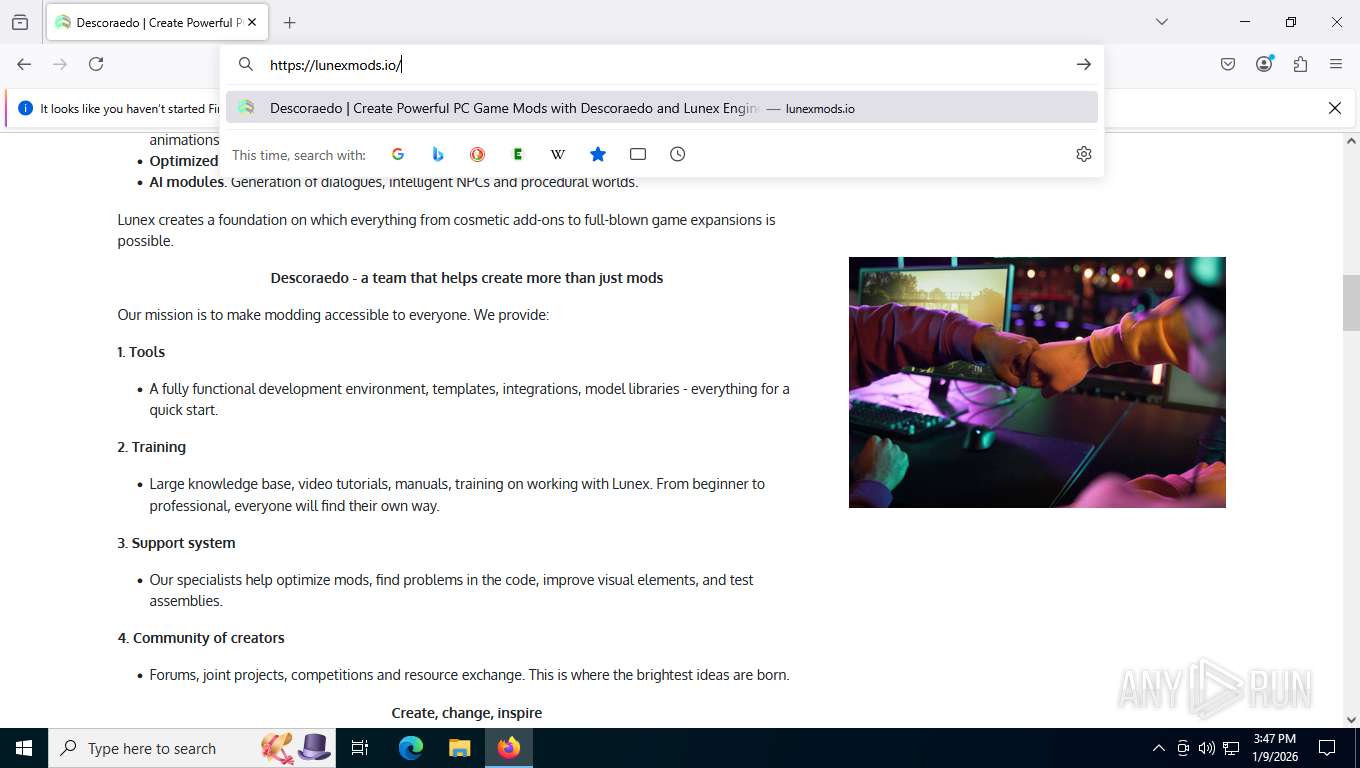Search in bookmarks star icon
Screen dimensions: 1360x768
pyautogui.click(x=598, y=154)
